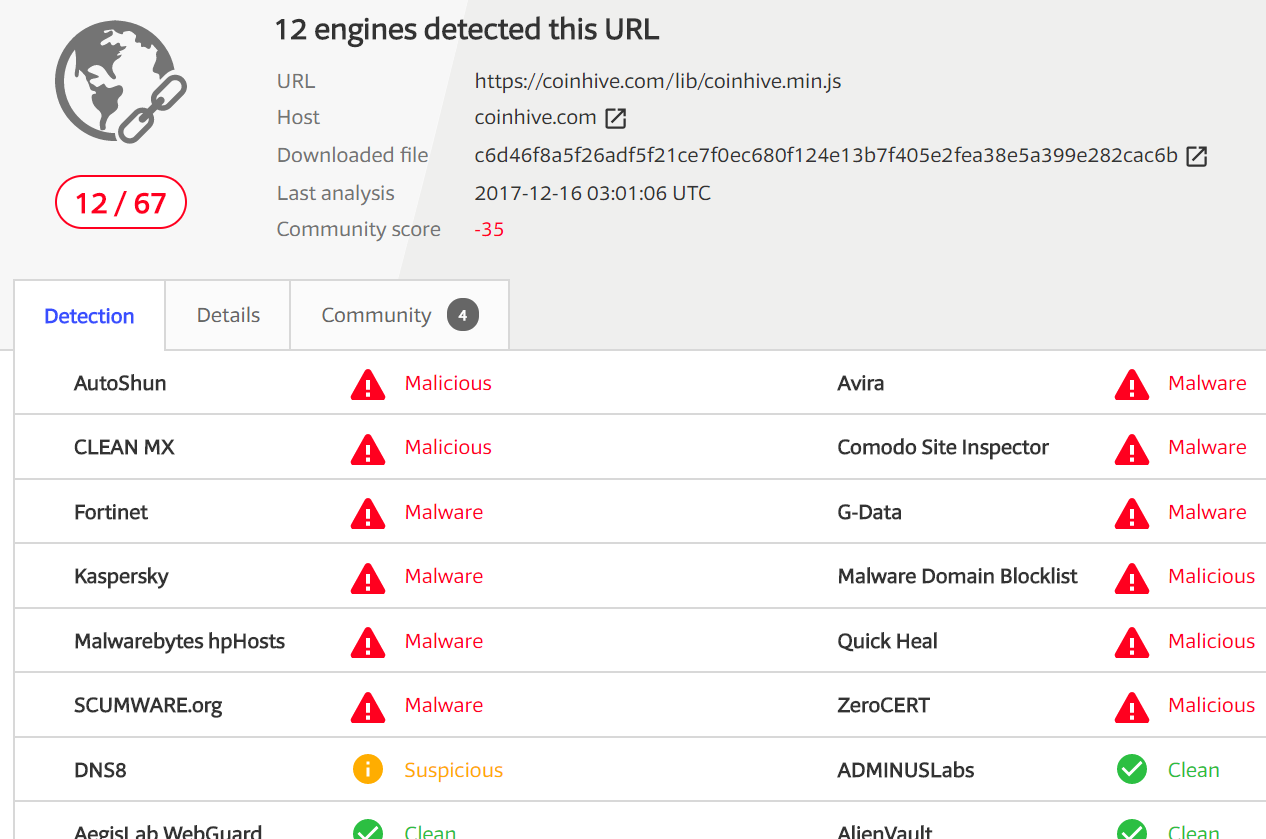Select the date 2017-12-16 03:01:06 UTC

pyautogui.click(x=593, y=193)
